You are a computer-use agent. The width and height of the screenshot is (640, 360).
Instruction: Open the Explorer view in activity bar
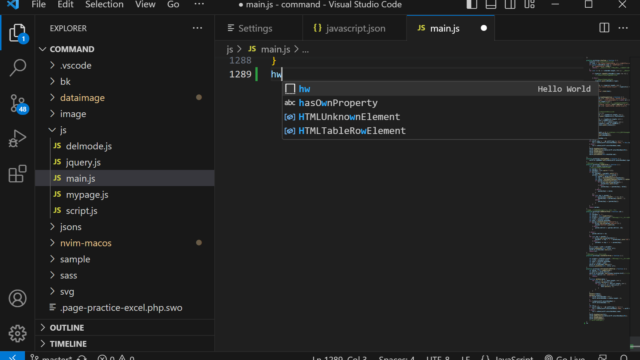[x=18, y=33]
